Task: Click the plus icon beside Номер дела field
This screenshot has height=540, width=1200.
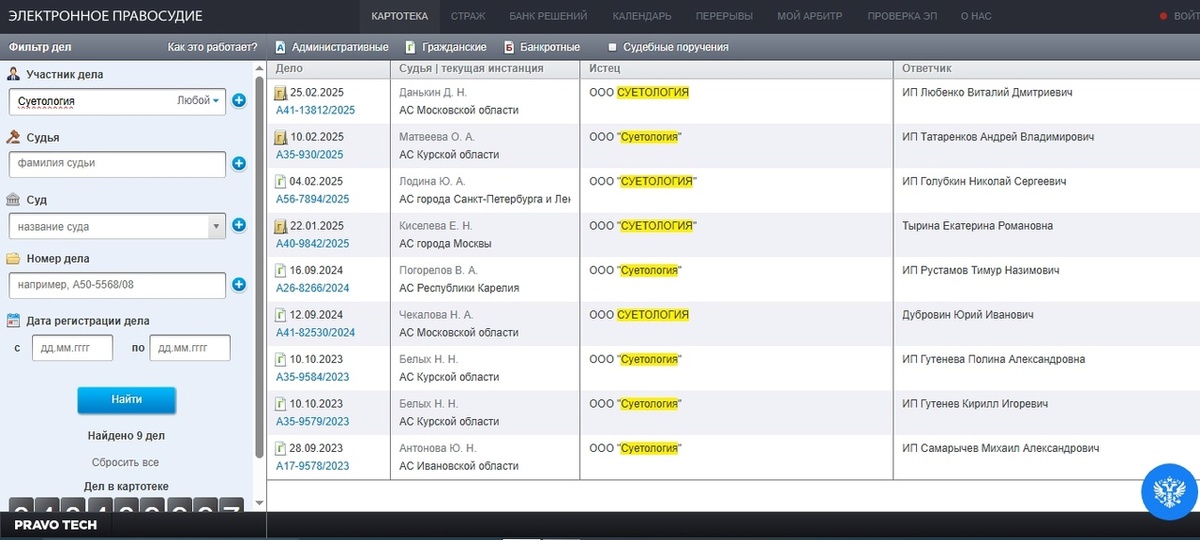Action: (x=239, y=284)
